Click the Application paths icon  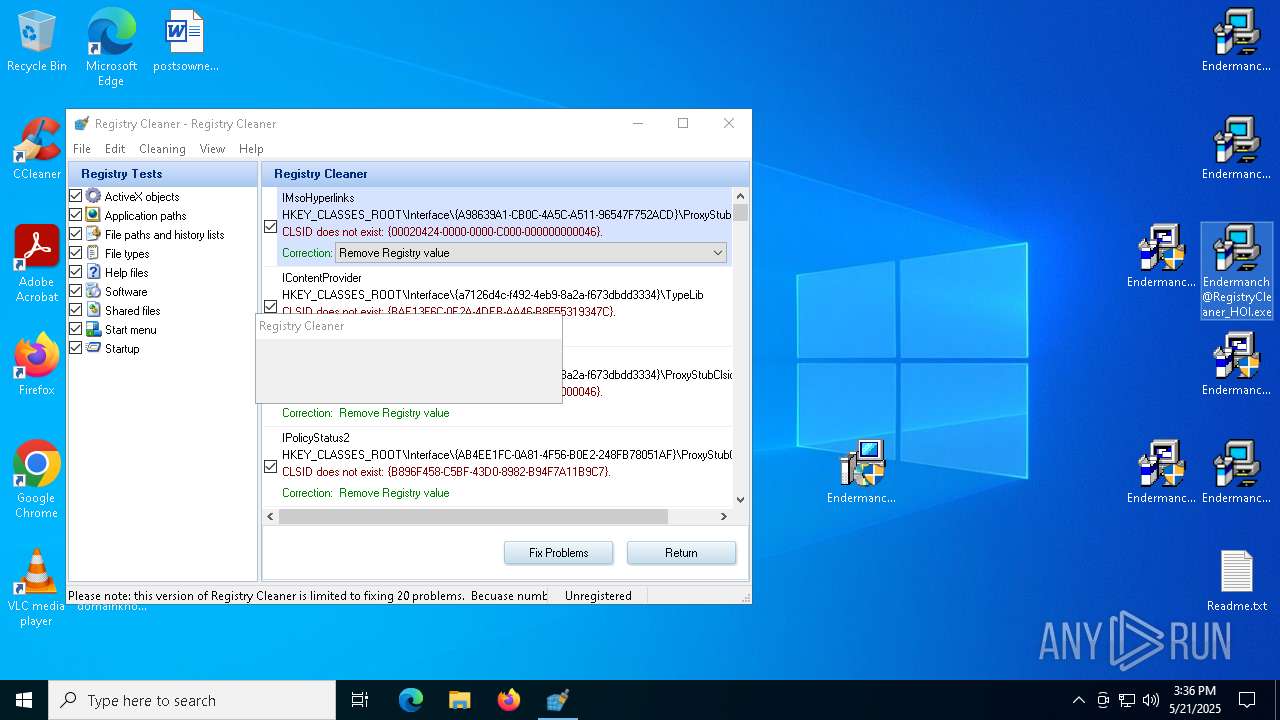point(93,215)
